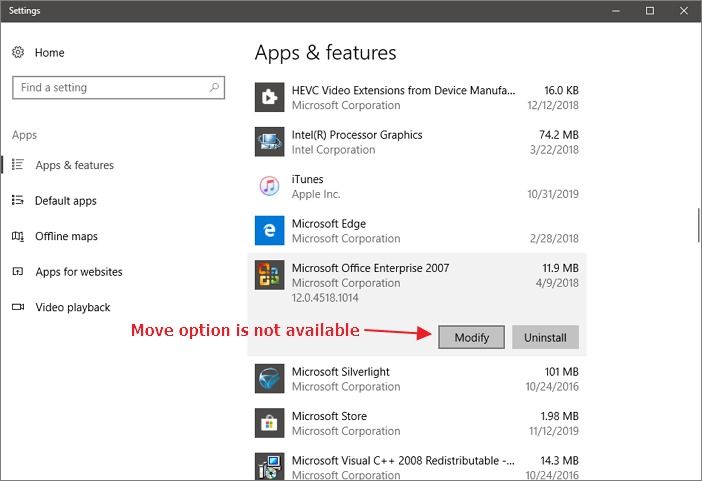Screen dimensions: 702x481
Task: Open Offline maps settings
Action: coord(66,237)
